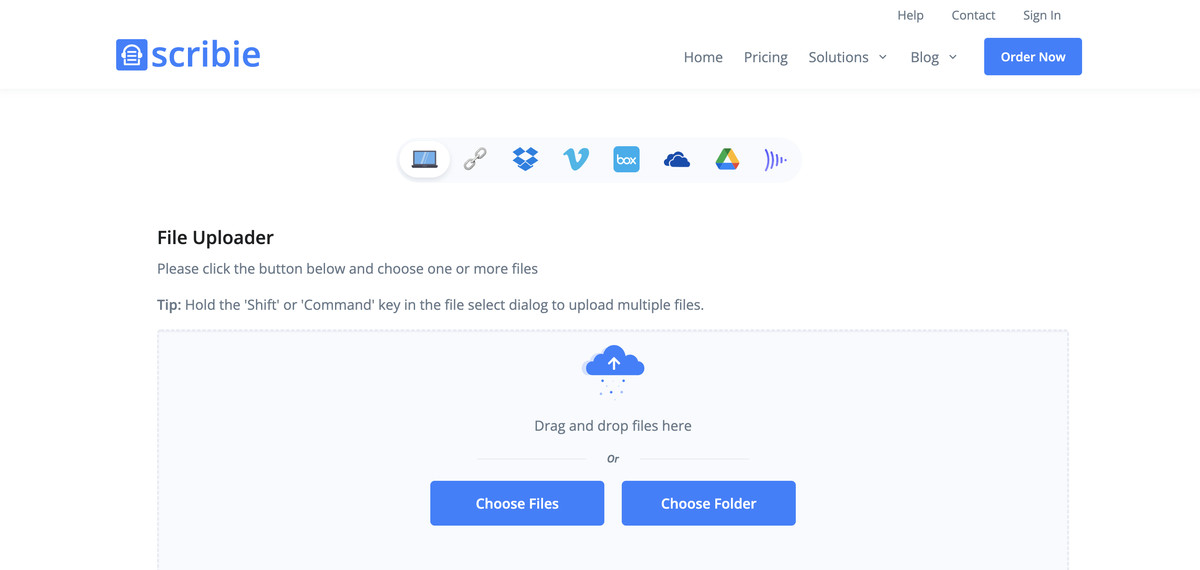Select the computer upload source icon
The image size is (1200, 570).
pyautogui.click(x=424, y=159)
